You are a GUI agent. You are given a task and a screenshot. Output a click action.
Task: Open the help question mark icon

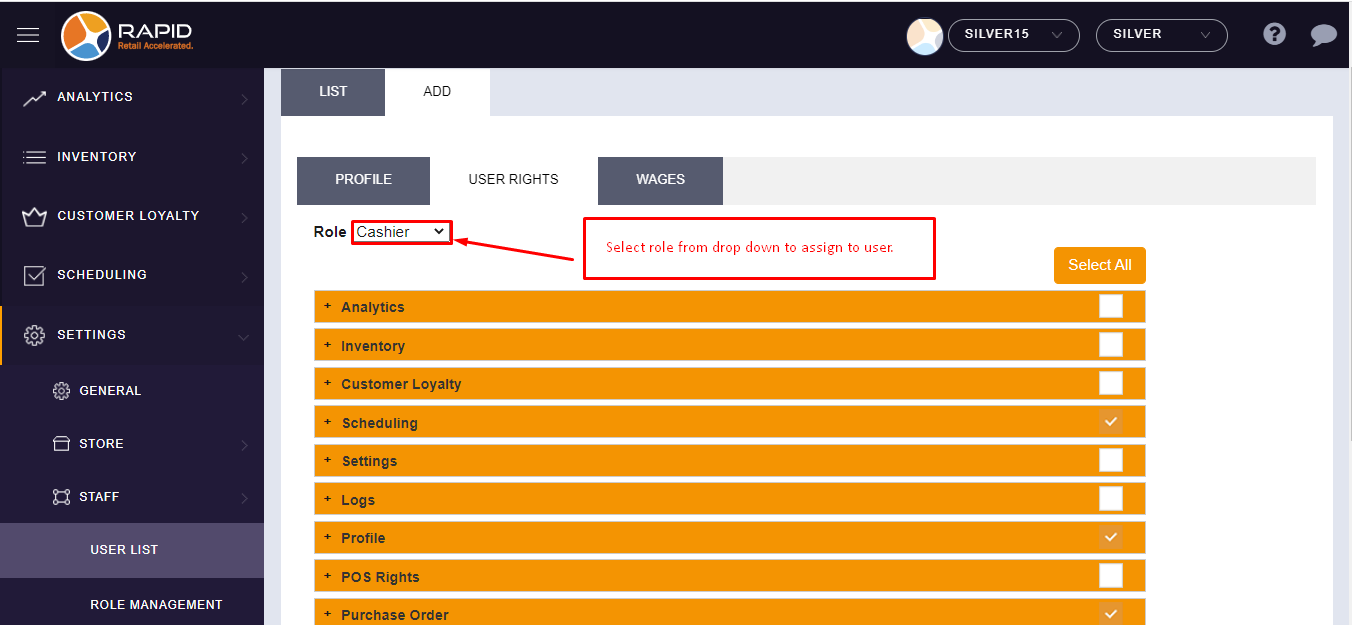tap(1274, 35)
